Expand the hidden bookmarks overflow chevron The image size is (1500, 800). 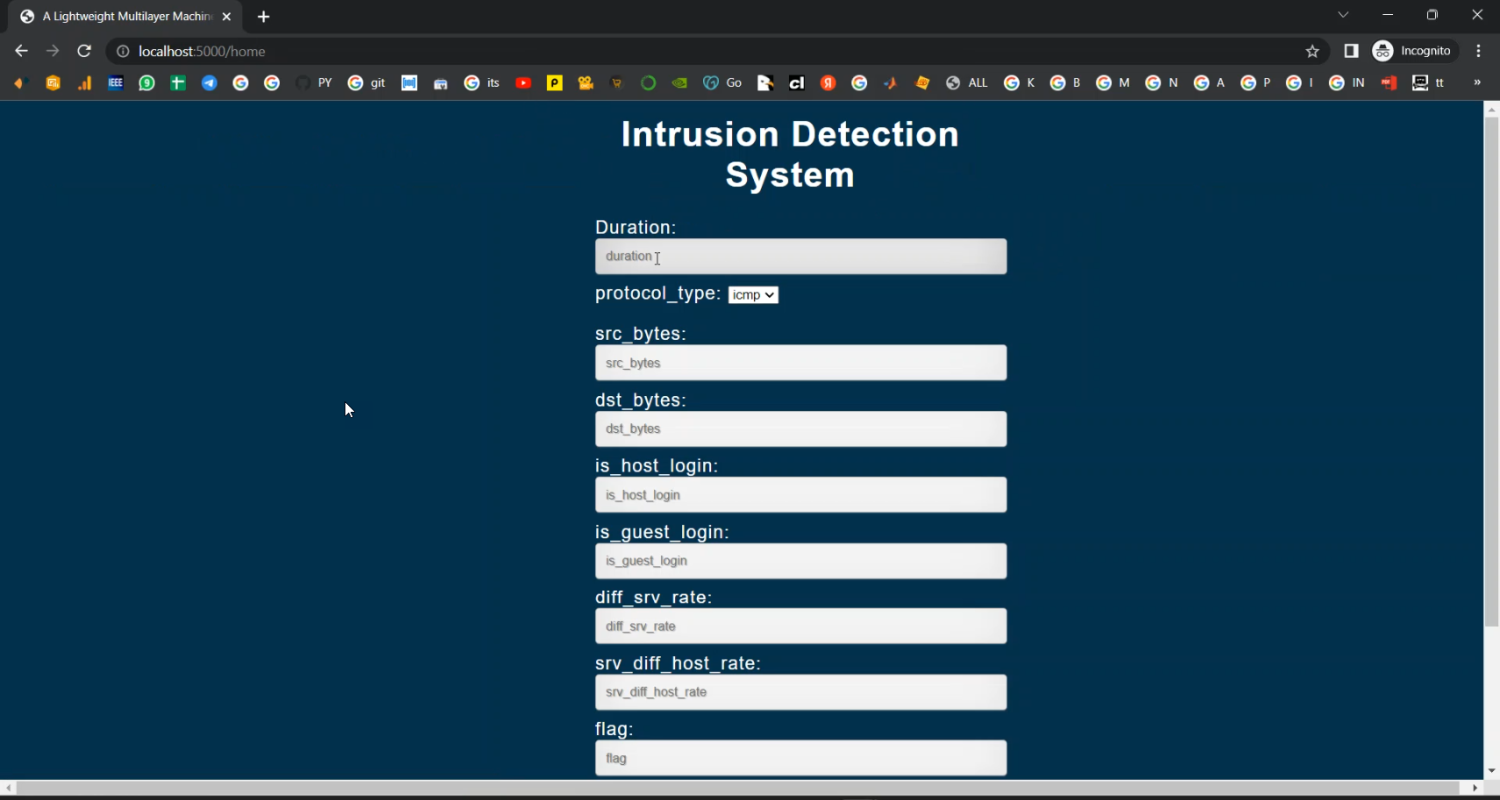1477,83
